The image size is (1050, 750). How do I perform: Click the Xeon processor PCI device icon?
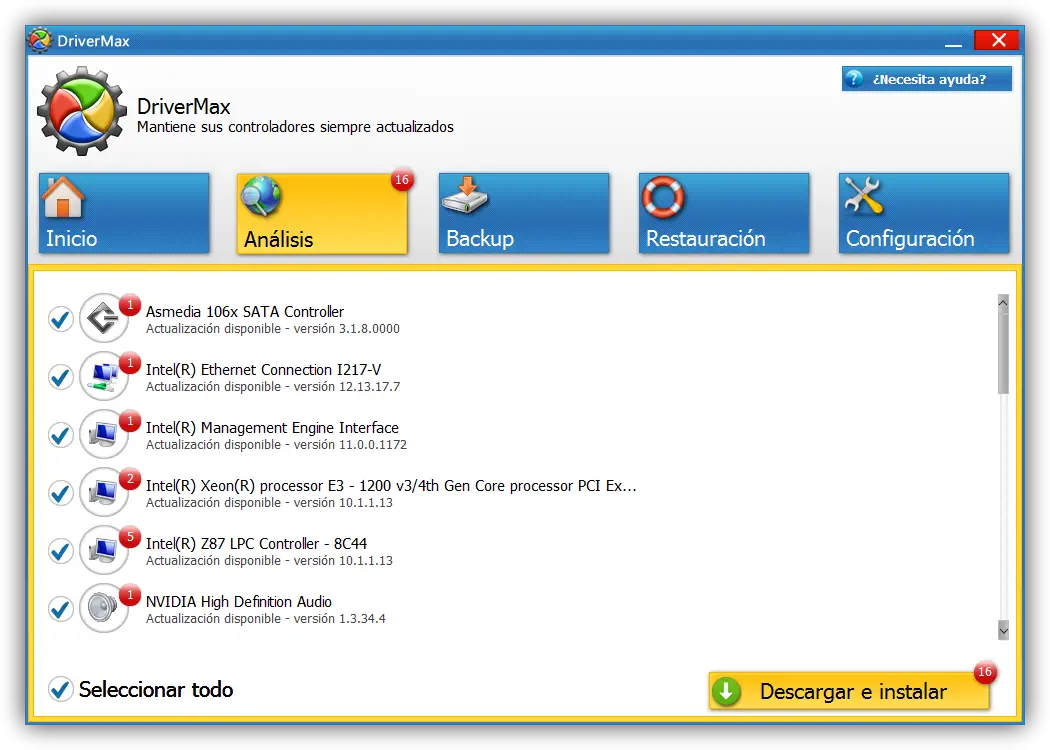104,492
